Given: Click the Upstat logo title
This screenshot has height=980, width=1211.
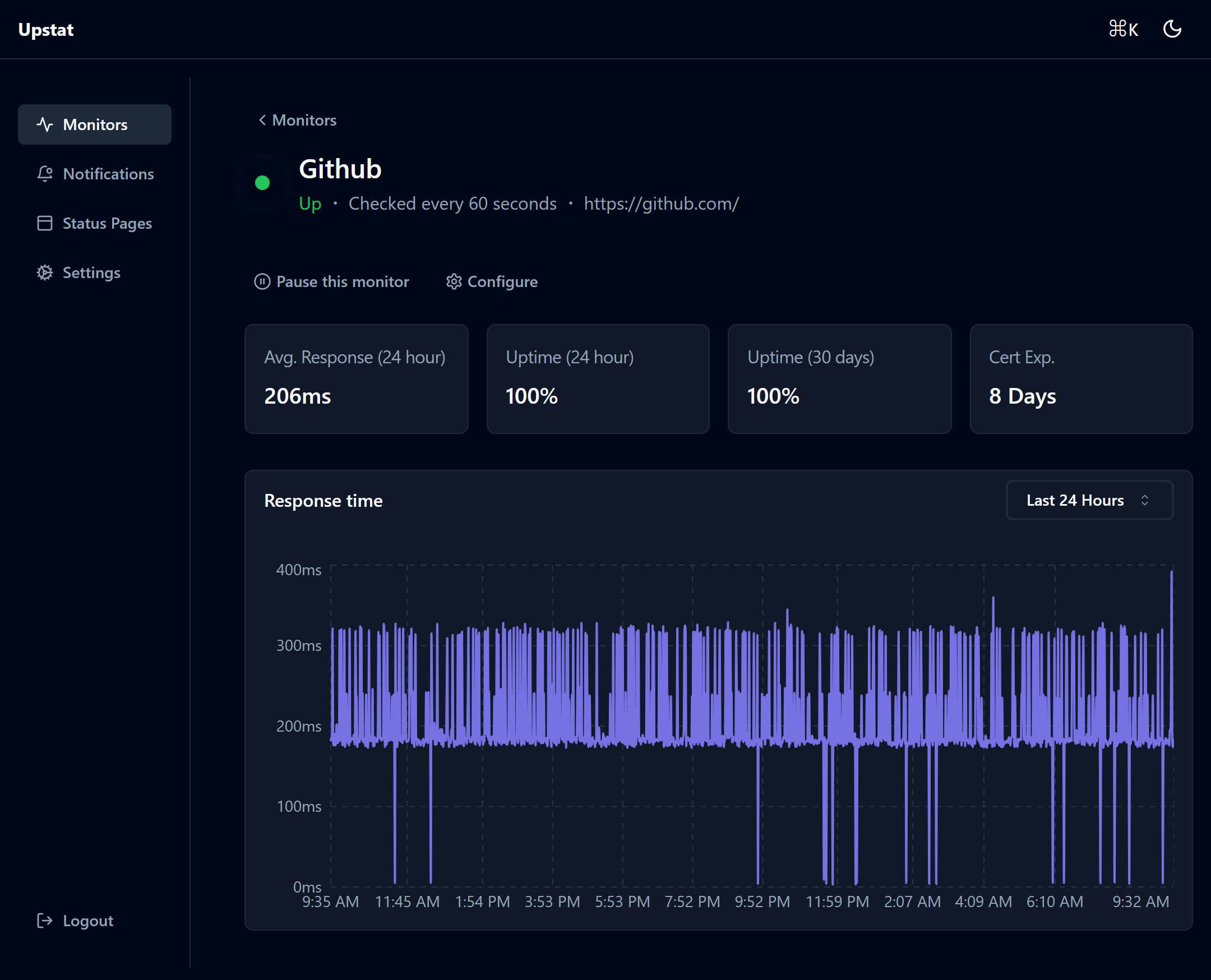Looking at the screenshot, I should [46, 29].
